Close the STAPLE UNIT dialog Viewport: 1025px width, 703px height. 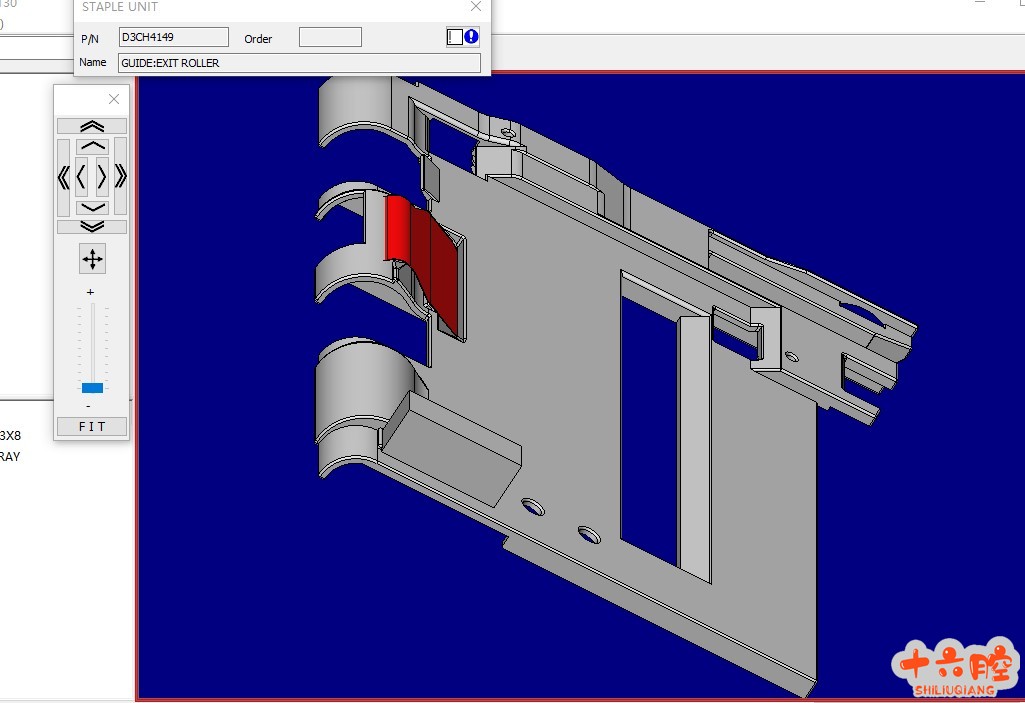click(x=476, y=7)
